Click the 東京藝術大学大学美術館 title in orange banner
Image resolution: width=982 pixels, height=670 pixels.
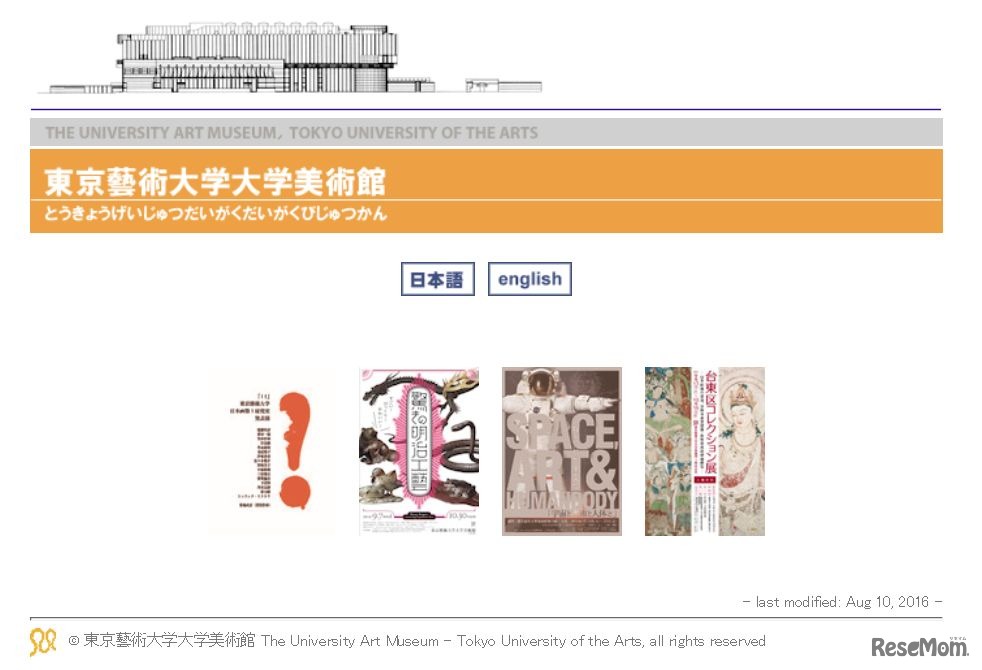(215, 182)
